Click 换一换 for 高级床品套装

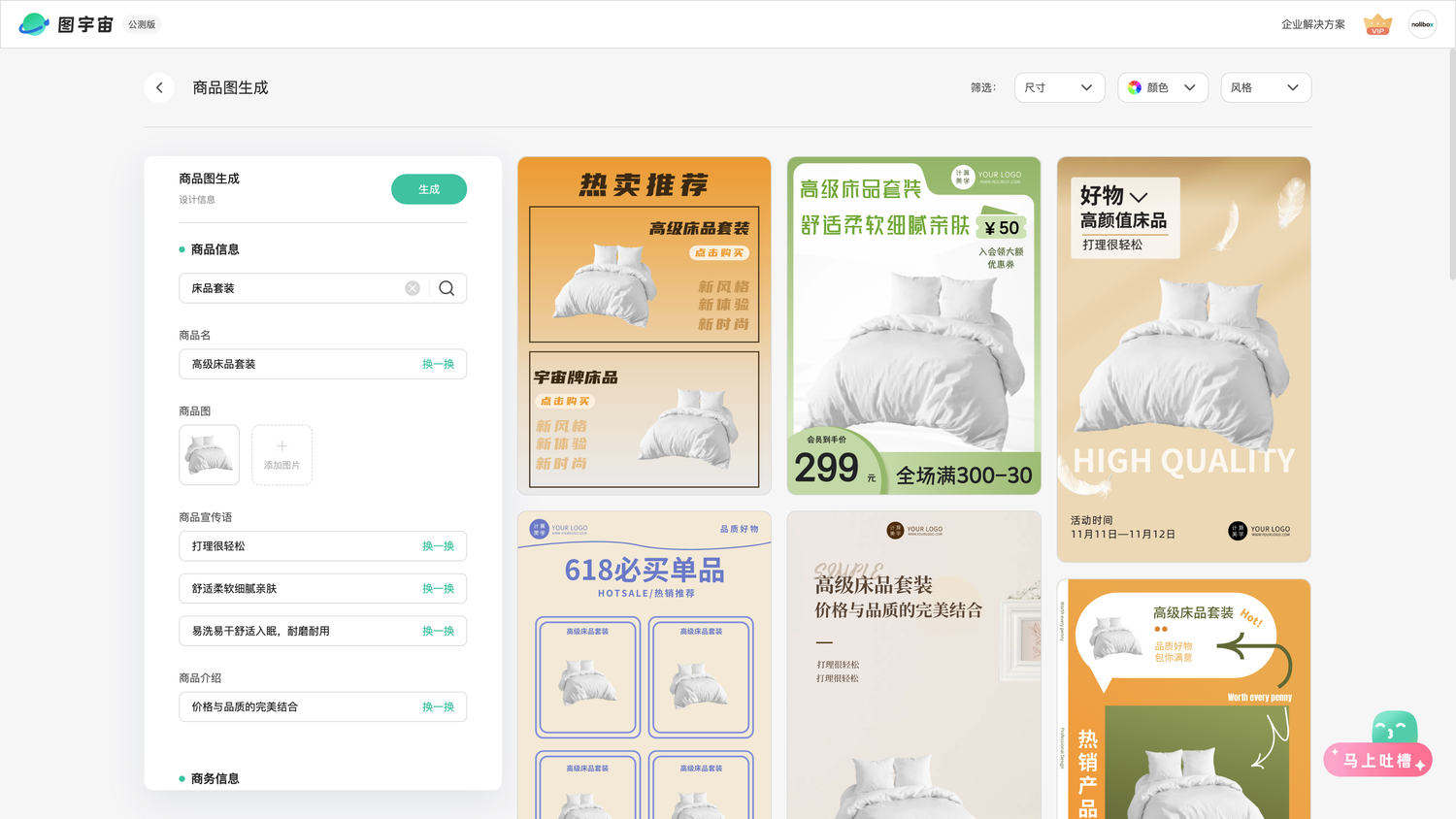[x=438, y=364]
